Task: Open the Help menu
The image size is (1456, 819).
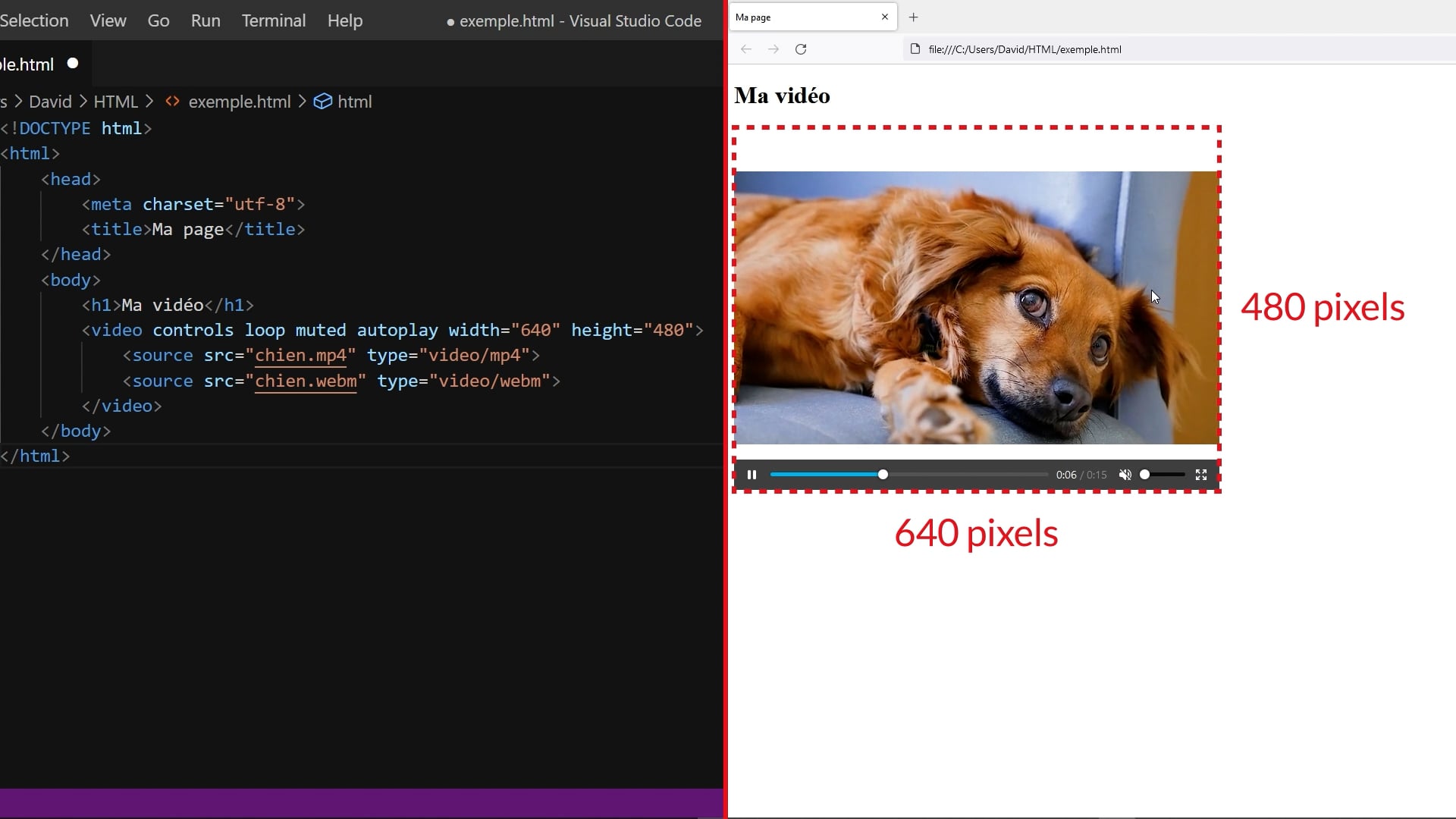Action: [345, 20]
